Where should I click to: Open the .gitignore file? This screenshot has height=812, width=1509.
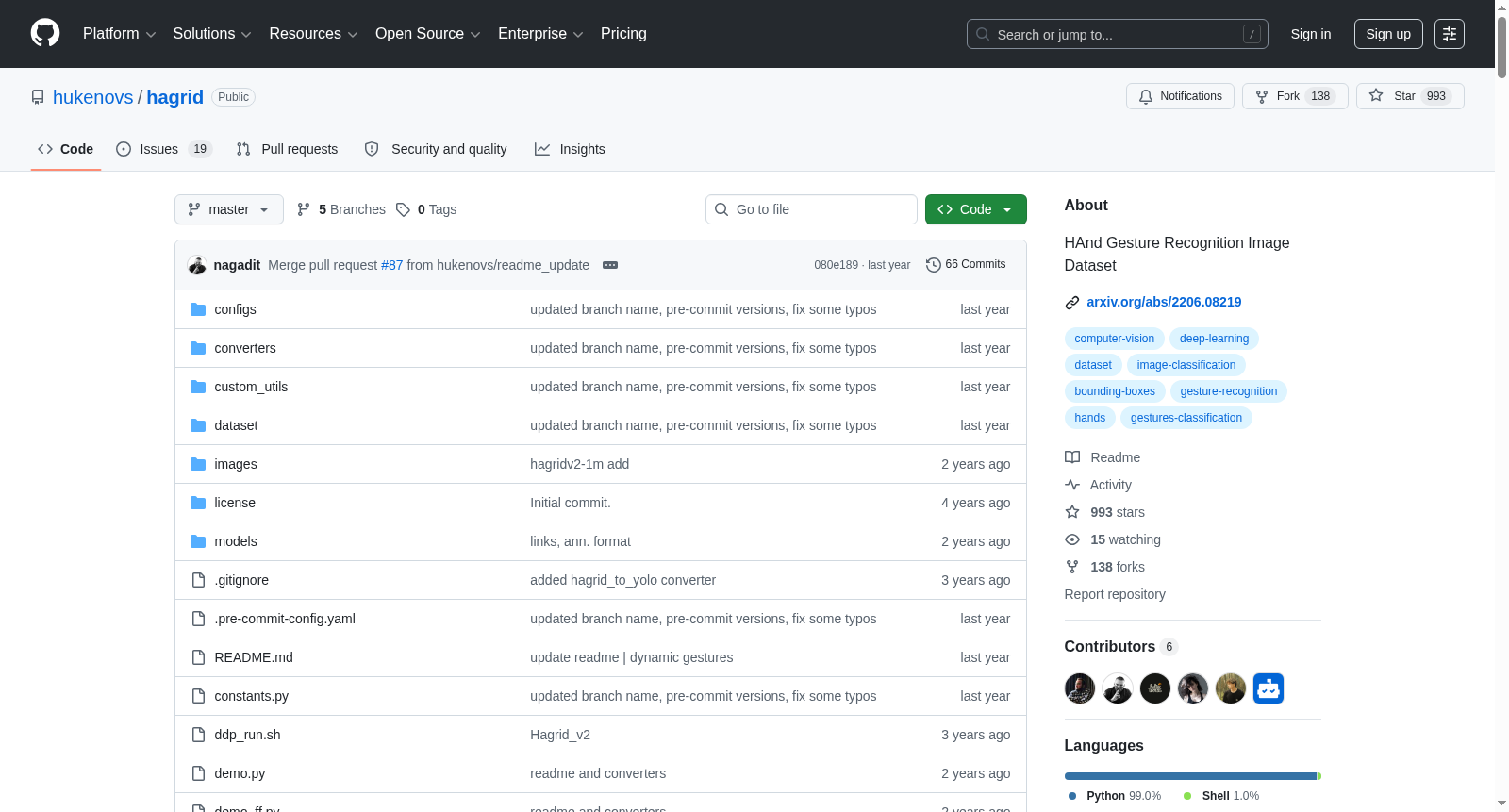[241, 580]
